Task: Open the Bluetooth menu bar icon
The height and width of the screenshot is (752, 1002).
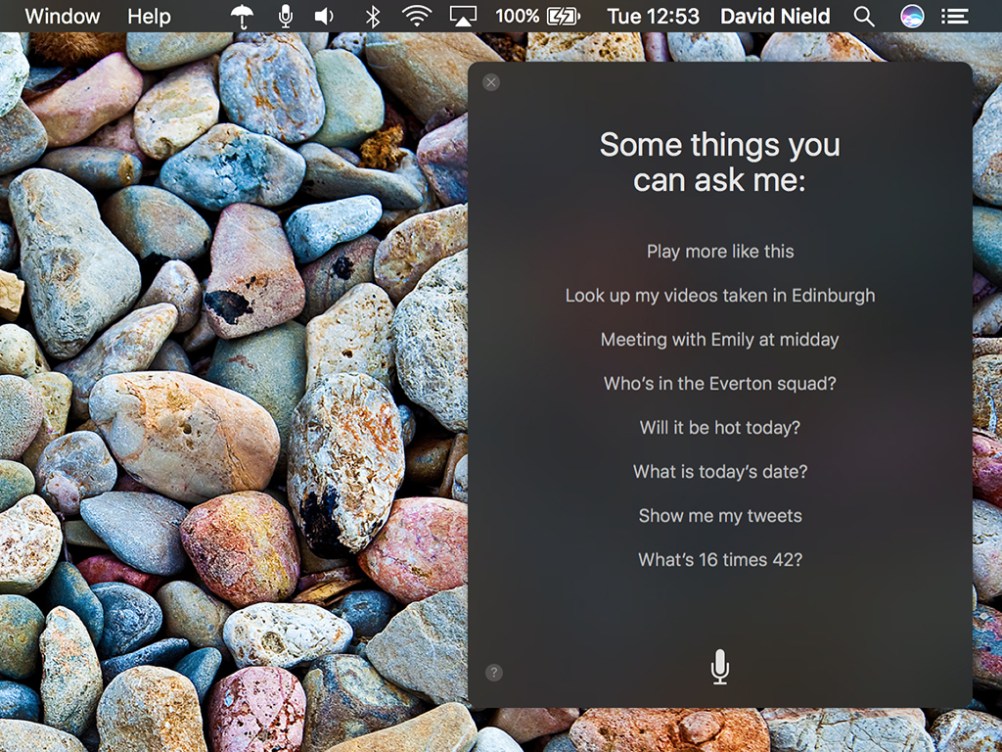Action: (372, 16)
